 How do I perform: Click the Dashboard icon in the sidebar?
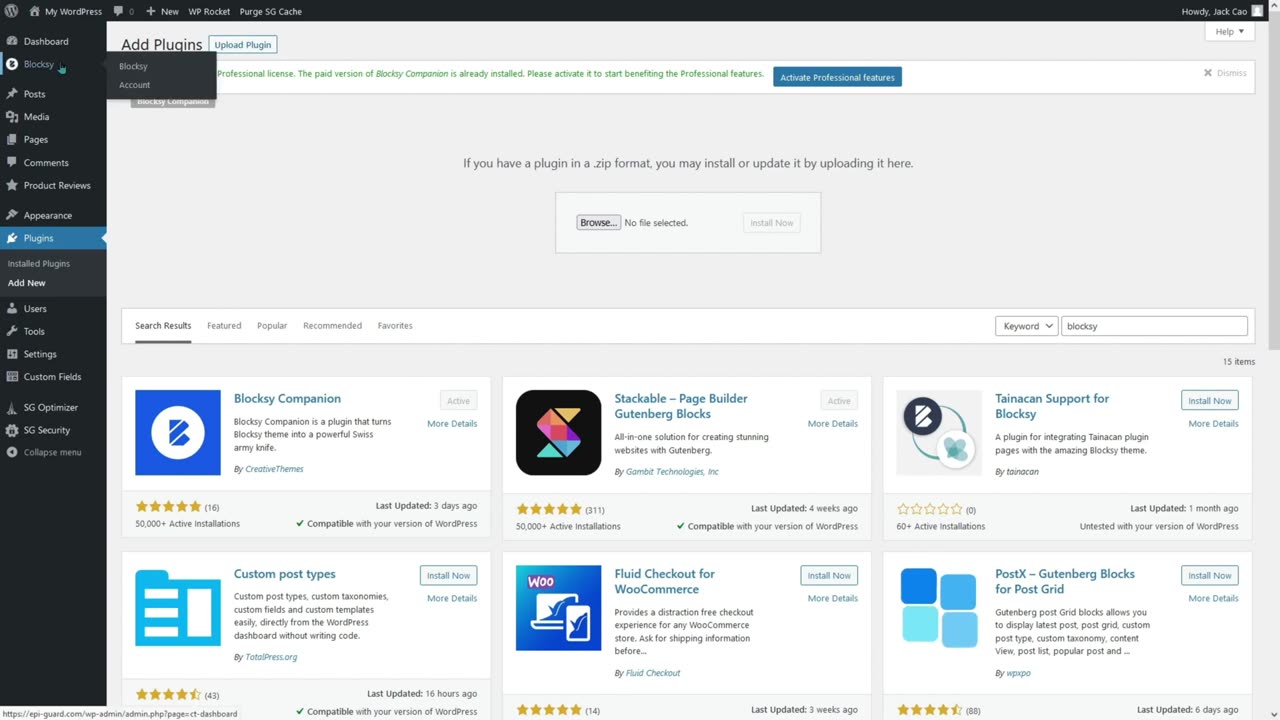(12, 41)
